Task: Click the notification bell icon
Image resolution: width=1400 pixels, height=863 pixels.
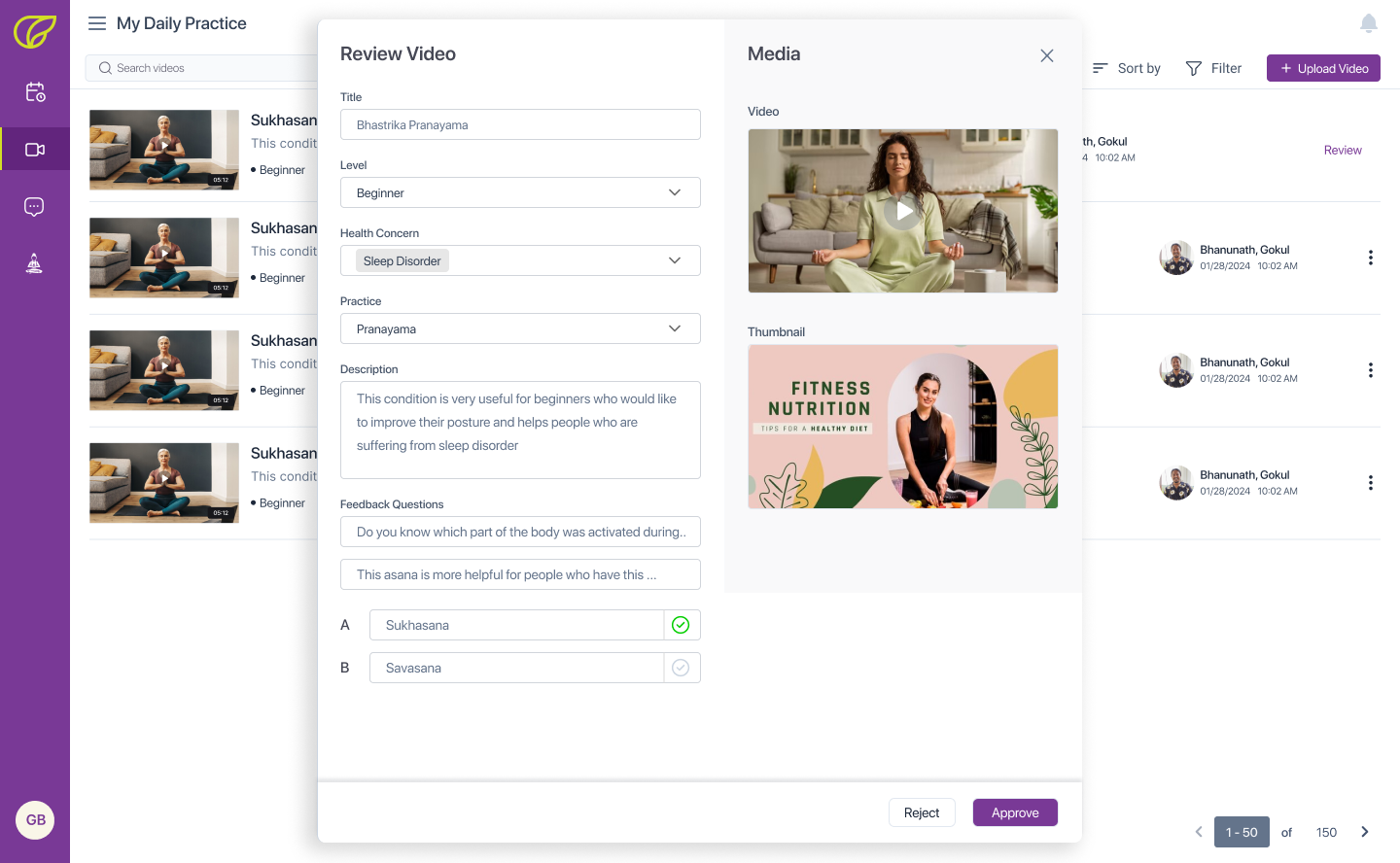Action: 1368,23
